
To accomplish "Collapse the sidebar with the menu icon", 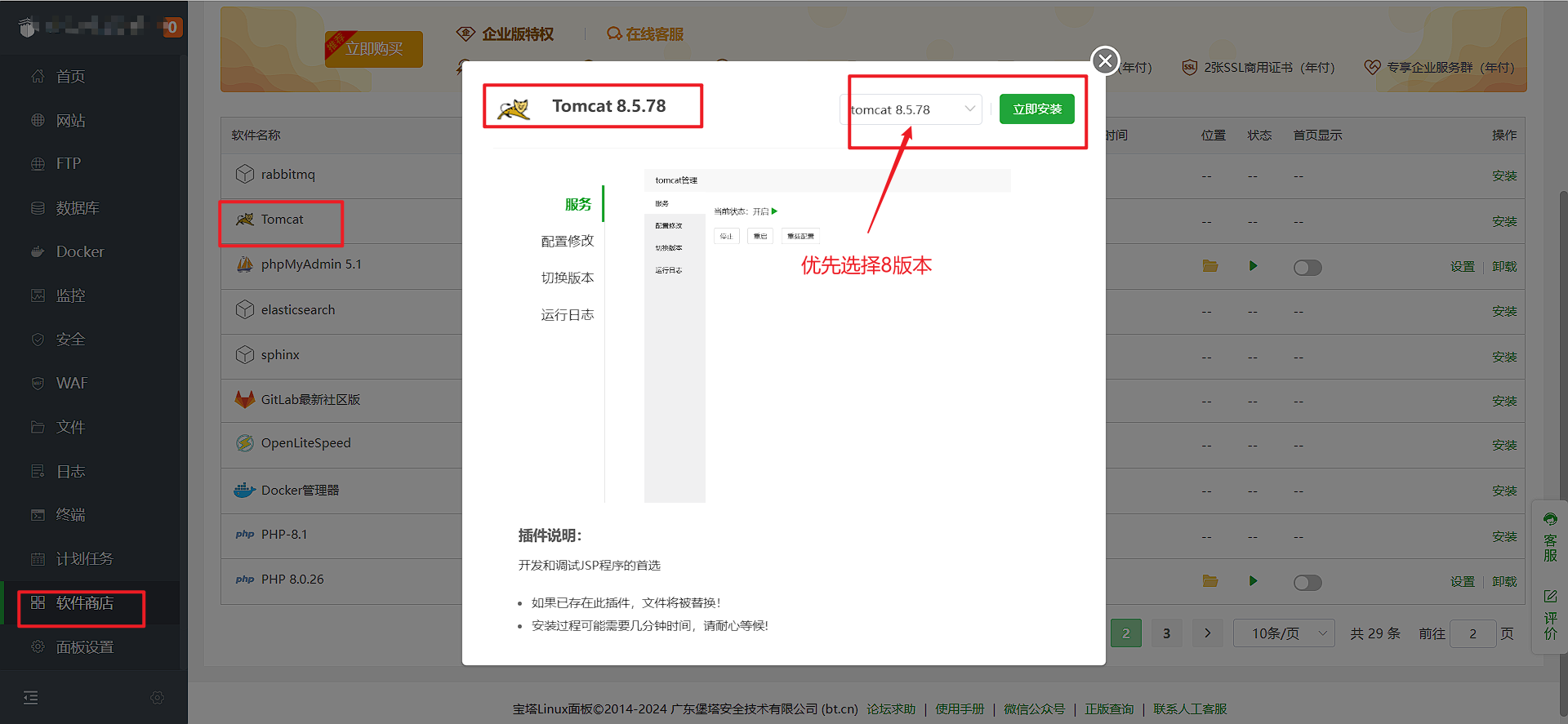I will (x=30, y=697).
